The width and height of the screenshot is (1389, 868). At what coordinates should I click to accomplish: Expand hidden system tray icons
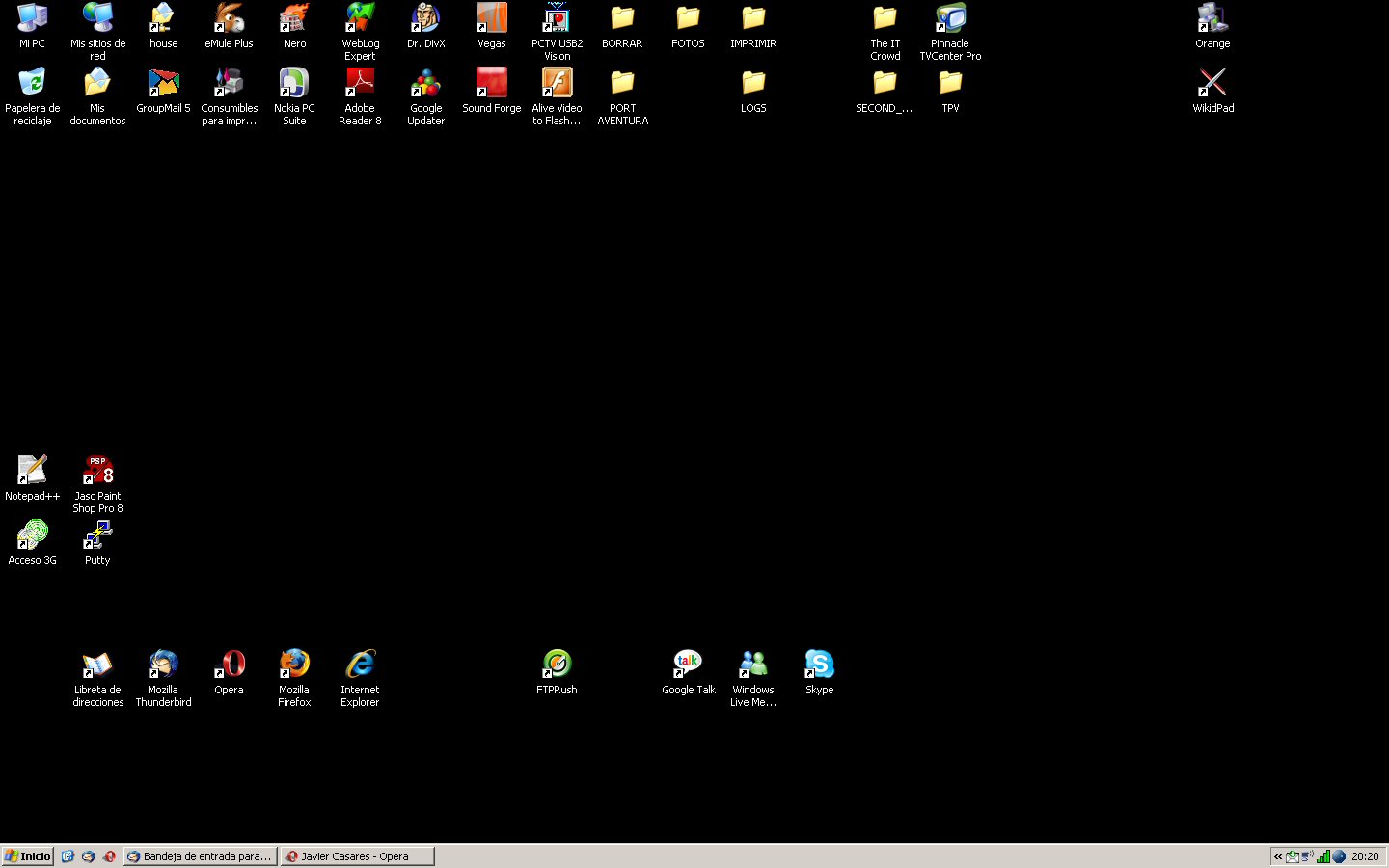coord(1278,856)
